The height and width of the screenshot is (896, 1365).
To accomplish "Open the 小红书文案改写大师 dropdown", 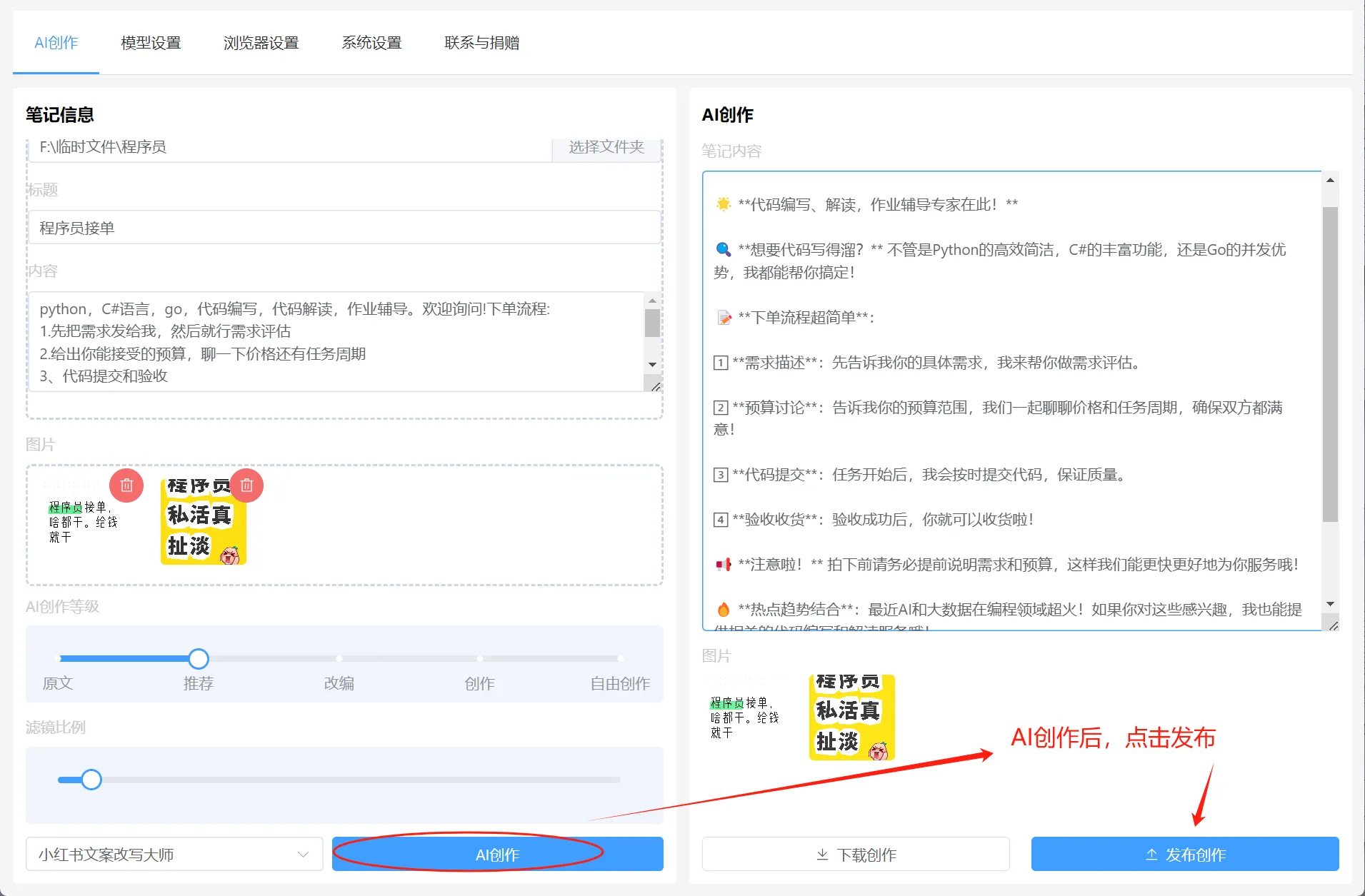I will pos(174,855).
